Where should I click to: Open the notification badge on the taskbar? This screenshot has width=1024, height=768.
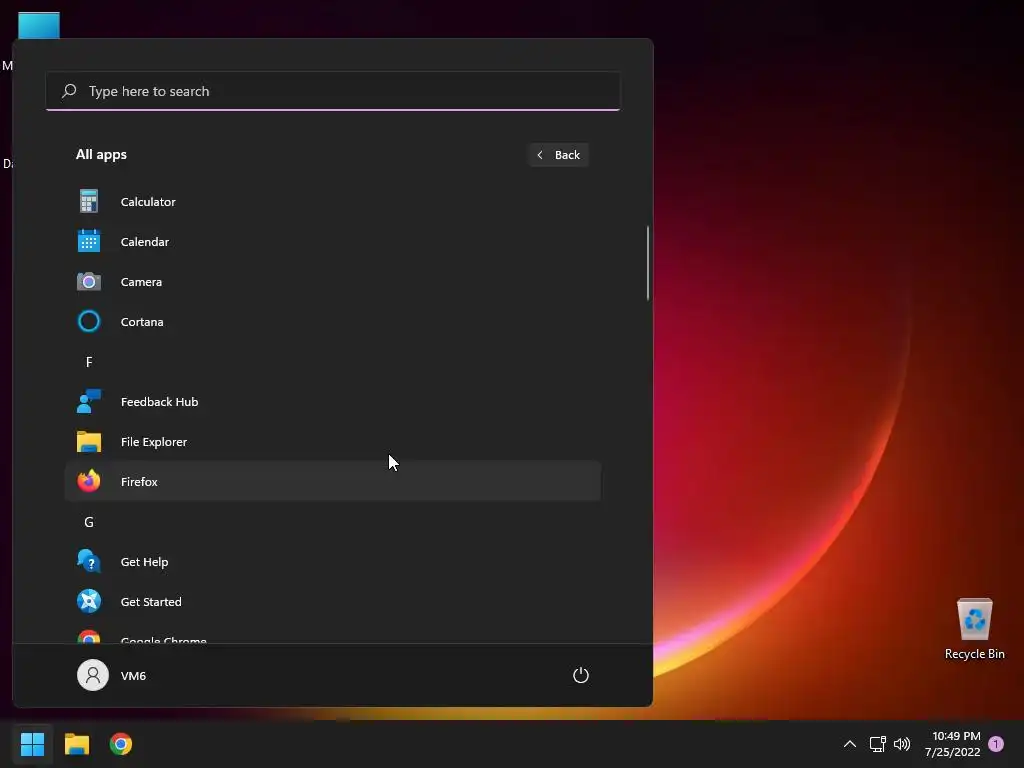click(x=996, y=744)
